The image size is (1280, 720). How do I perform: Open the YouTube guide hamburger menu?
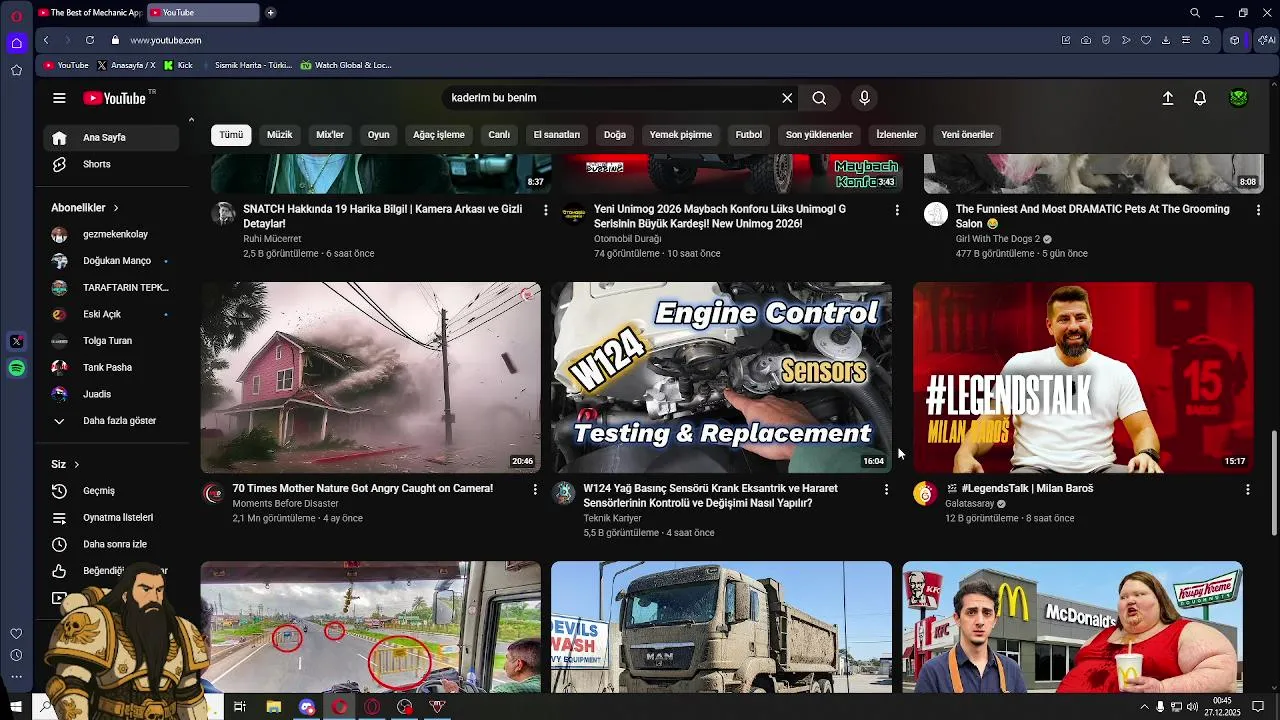(x=59, y=98)
